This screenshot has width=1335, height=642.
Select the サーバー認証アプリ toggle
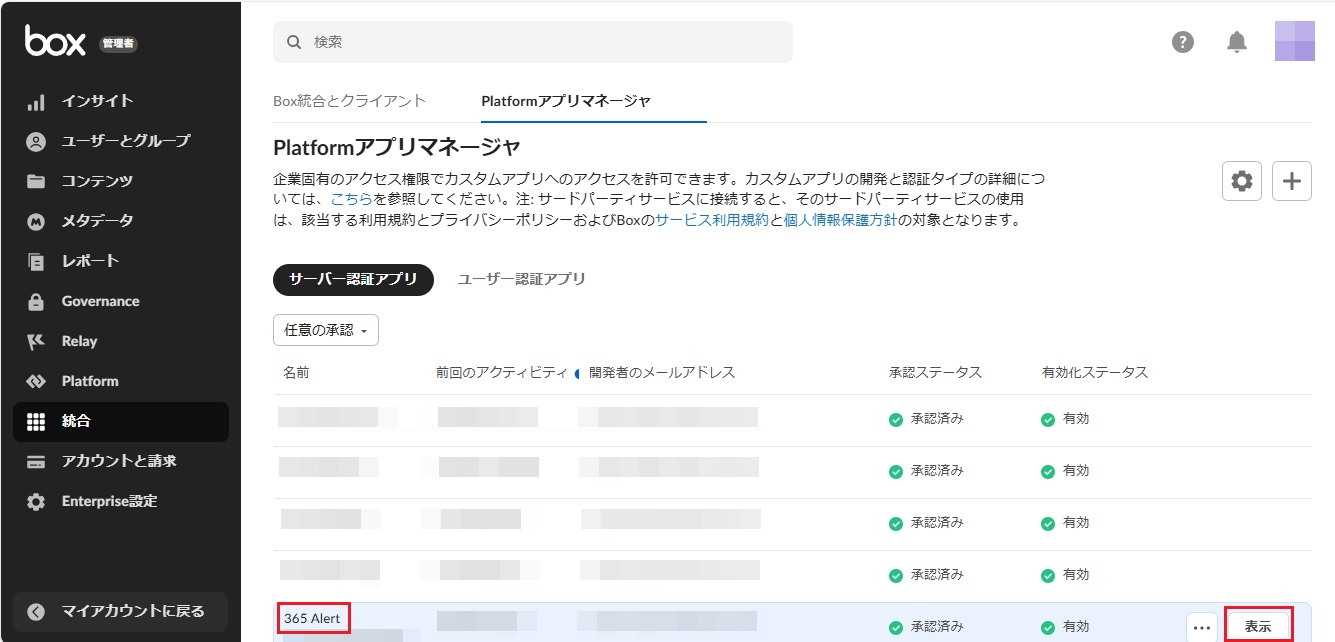(353, 280)
